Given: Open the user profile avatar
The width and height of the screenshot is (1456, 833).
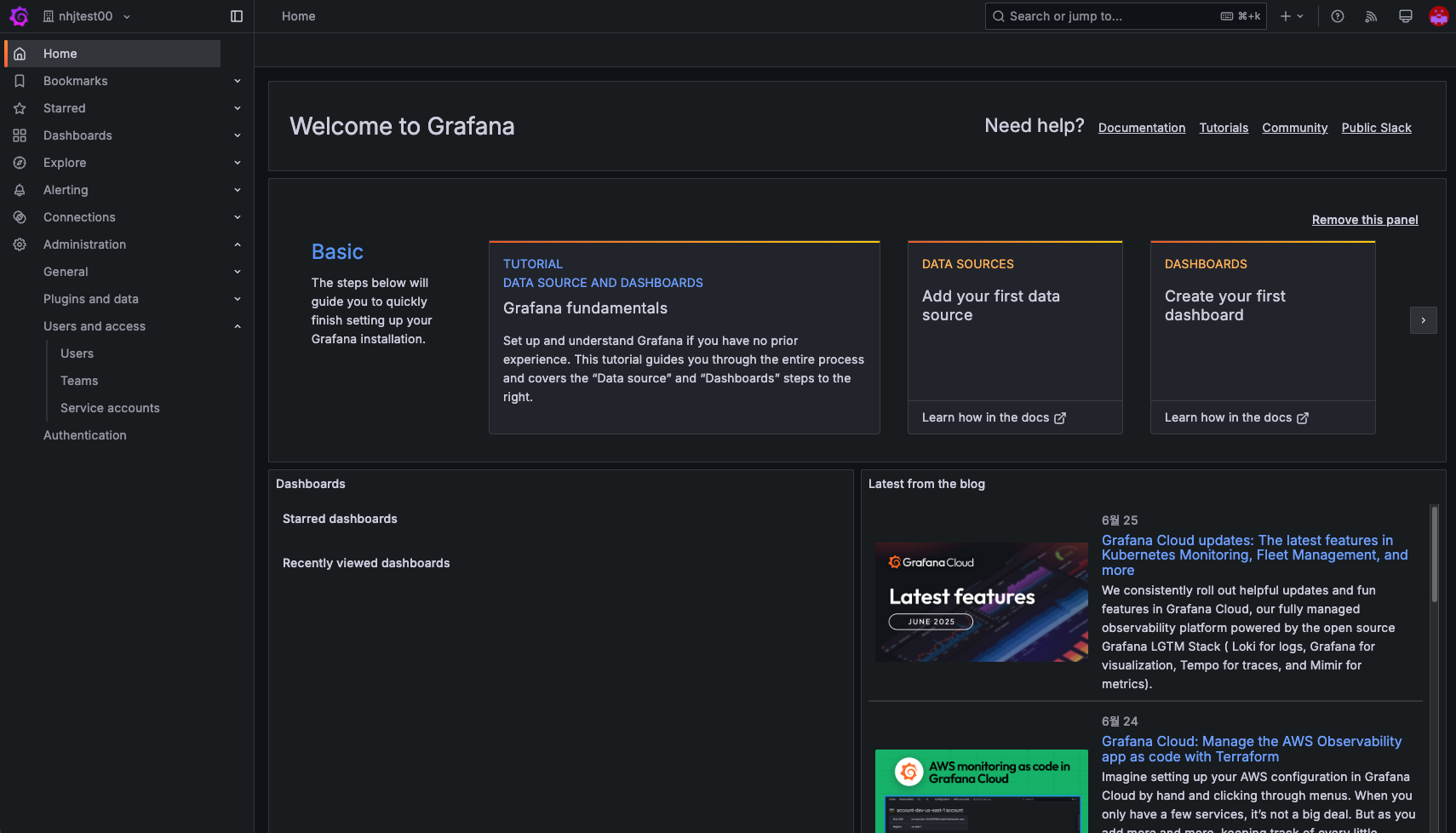Looking at the screenshot, I should click(x=1439, y=16).
